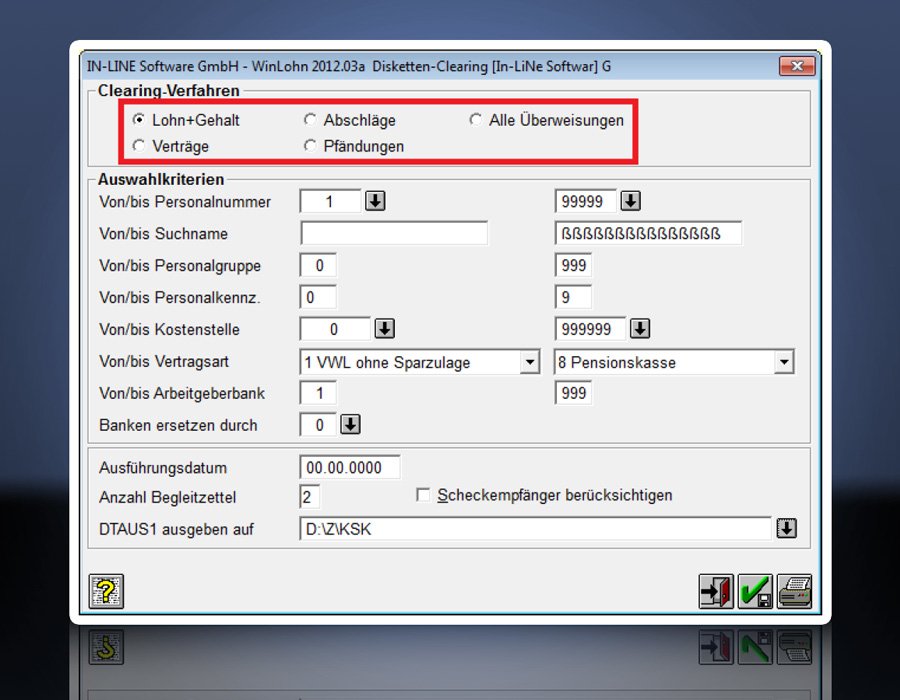
Task: Click the 'Auswahlkriterien' group heading
Action: tap(161, 179)
